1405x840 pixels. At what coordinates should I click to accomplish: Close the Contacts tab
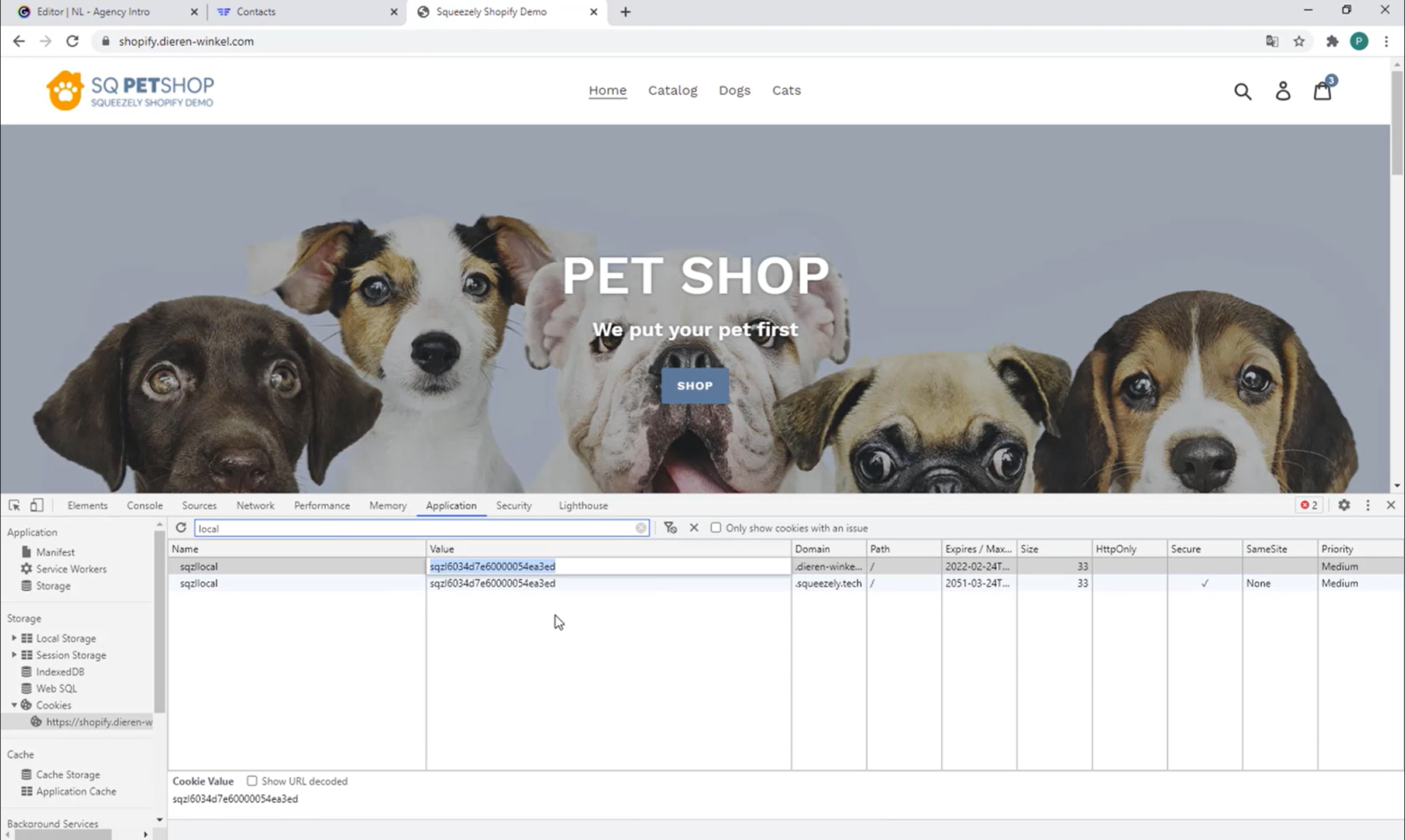point(394,12)
